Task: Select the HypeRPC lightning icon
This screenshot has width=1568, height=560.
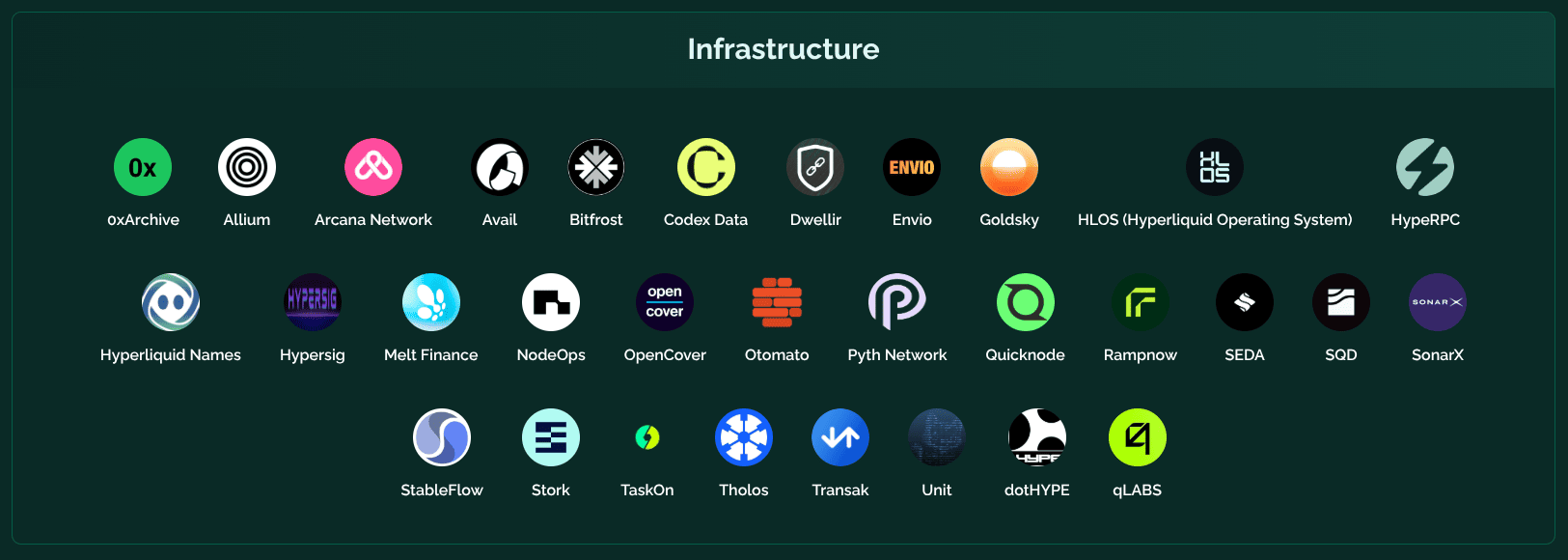Action: click(x=1425, y=167)
